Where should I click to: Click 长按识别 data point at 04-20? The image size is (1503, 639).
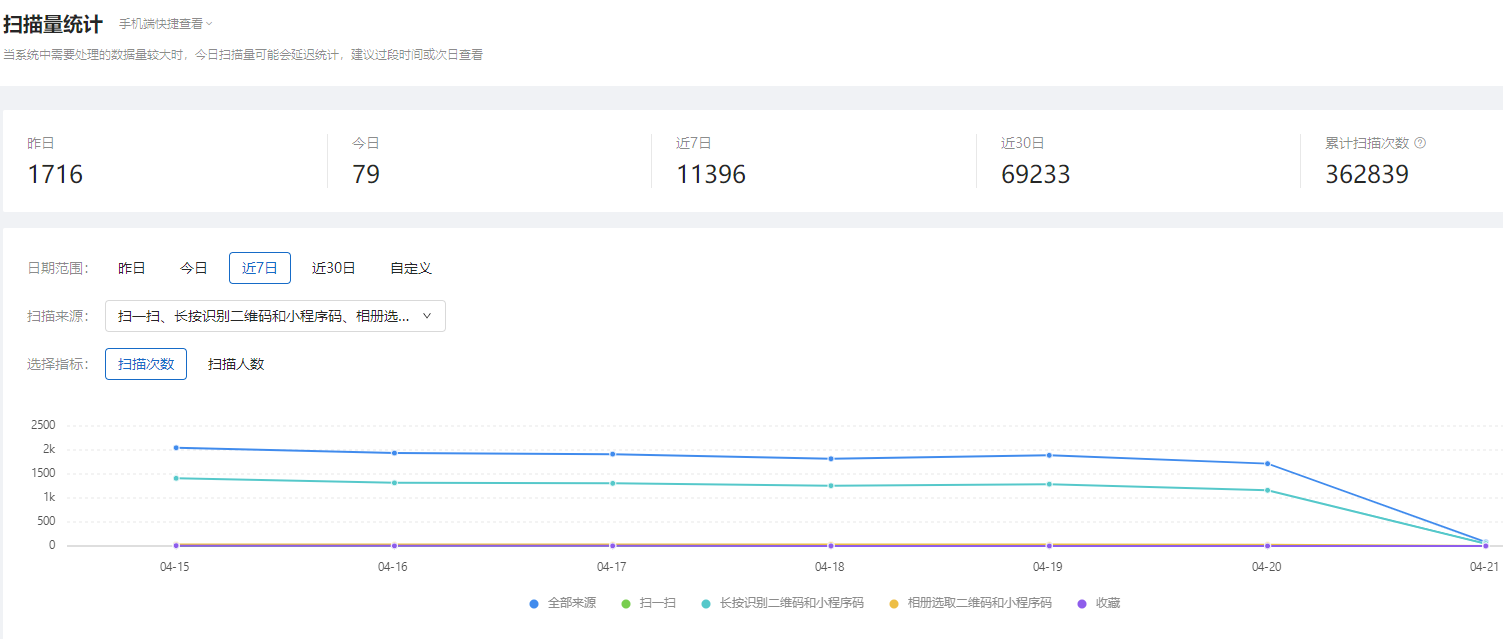[x=1267, y=490]
